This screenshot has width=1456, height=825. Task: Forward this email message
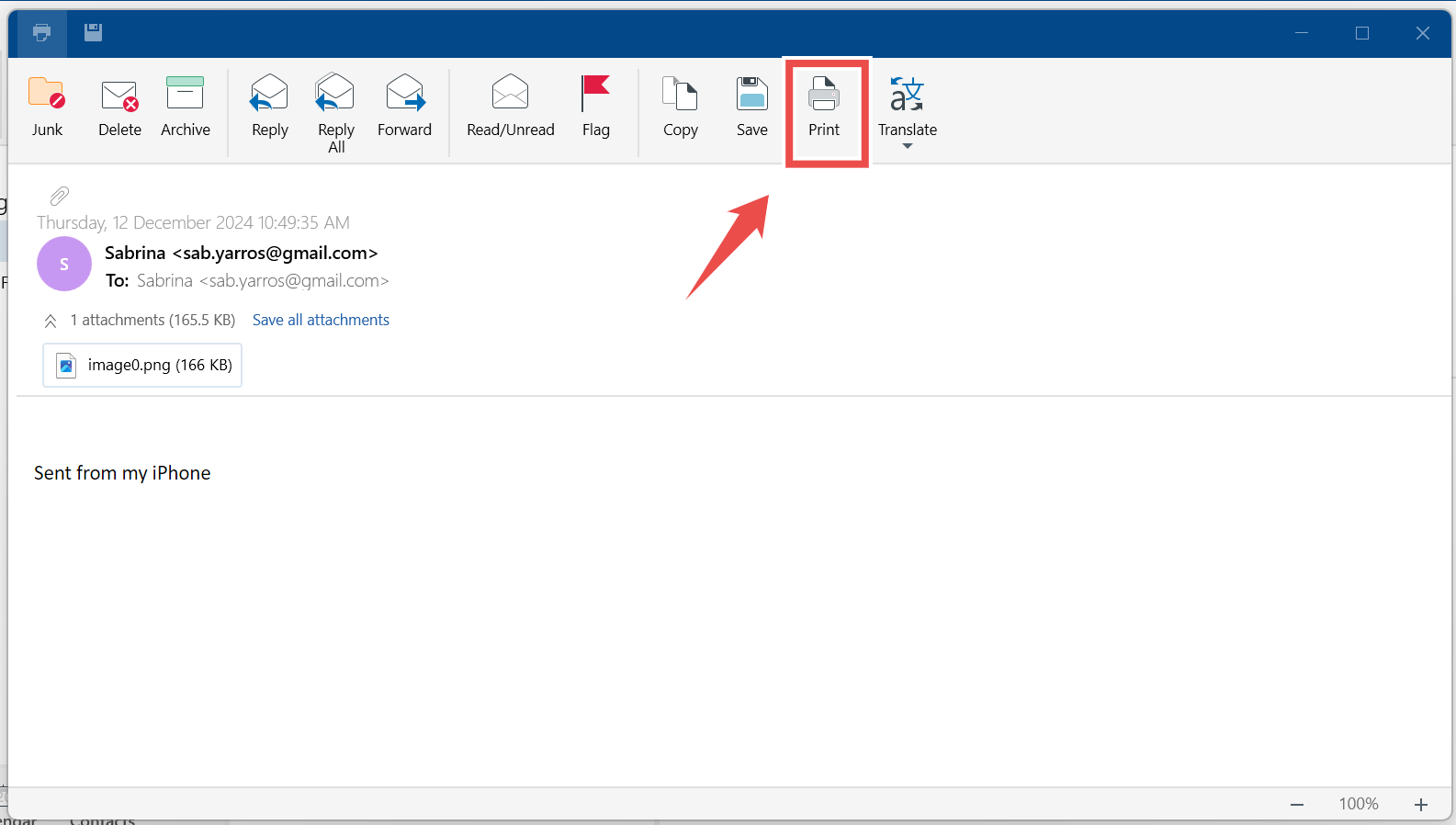(x=404, y=107)
